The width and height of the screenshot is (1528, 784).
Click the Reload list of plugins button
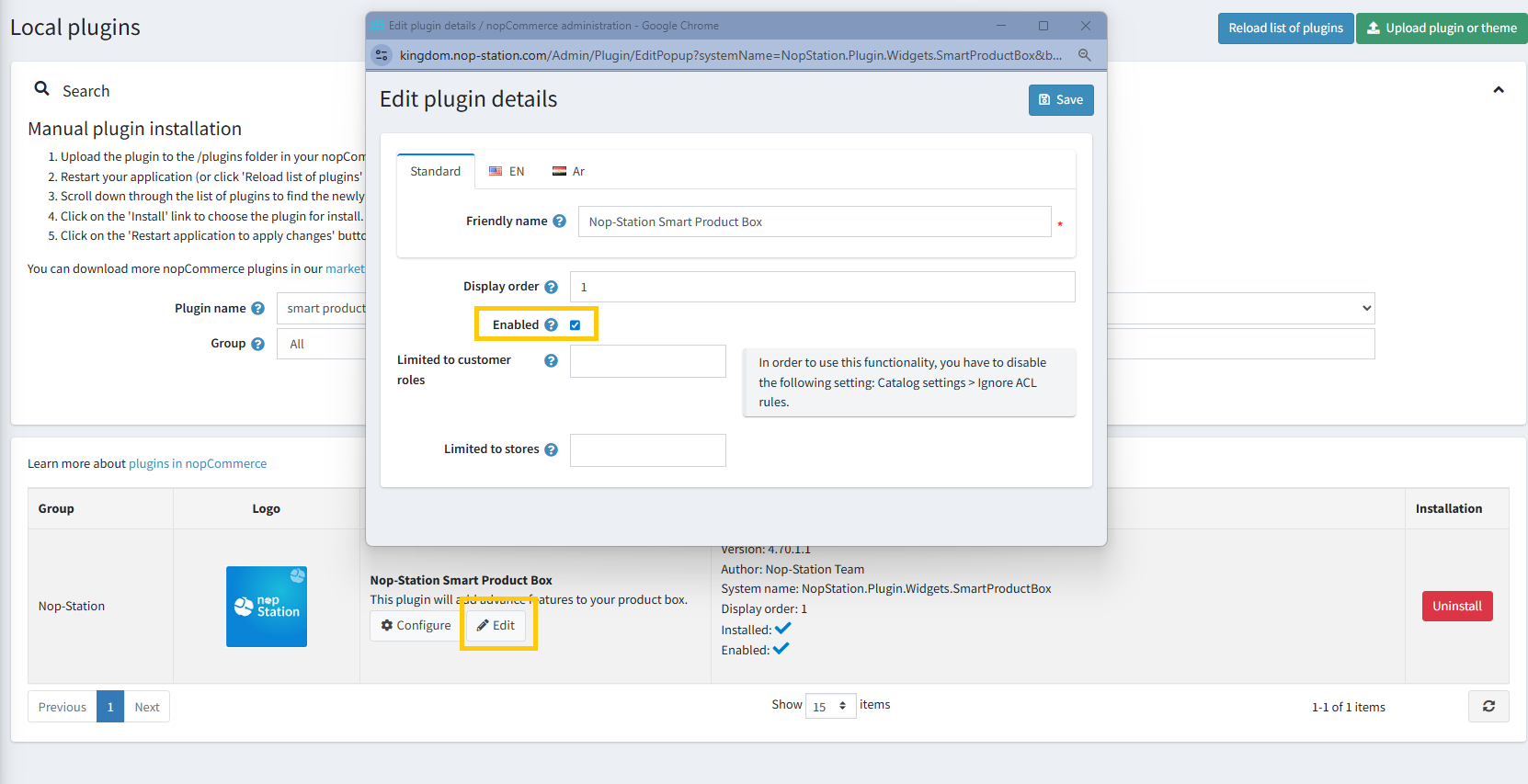[1285, 28]
